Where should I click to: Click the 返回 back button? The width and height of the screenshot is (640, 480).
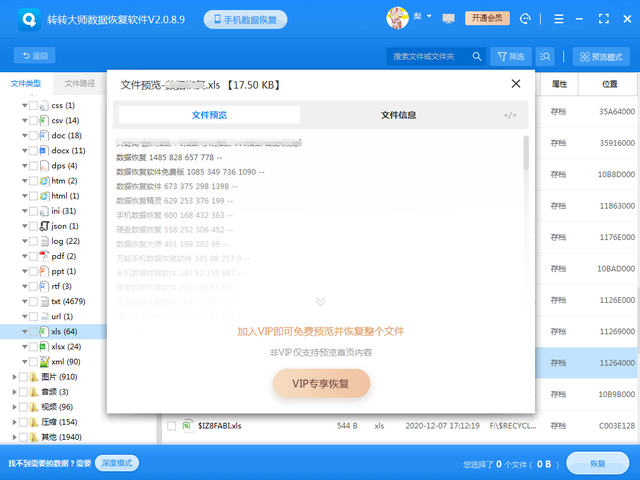coord(35,56)
